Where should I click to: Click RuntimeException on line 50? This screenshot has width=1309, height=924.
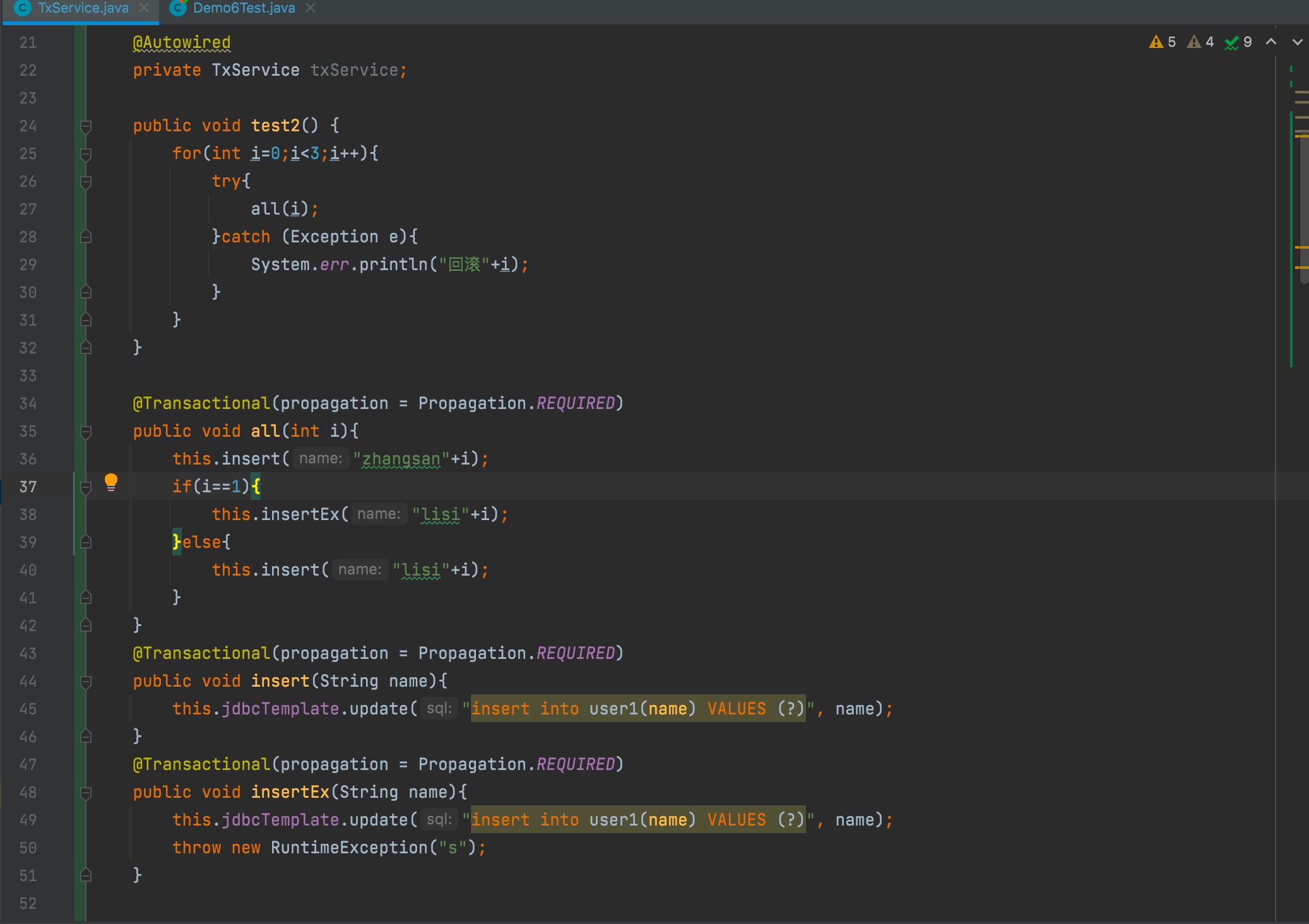[x=349, y=848]
